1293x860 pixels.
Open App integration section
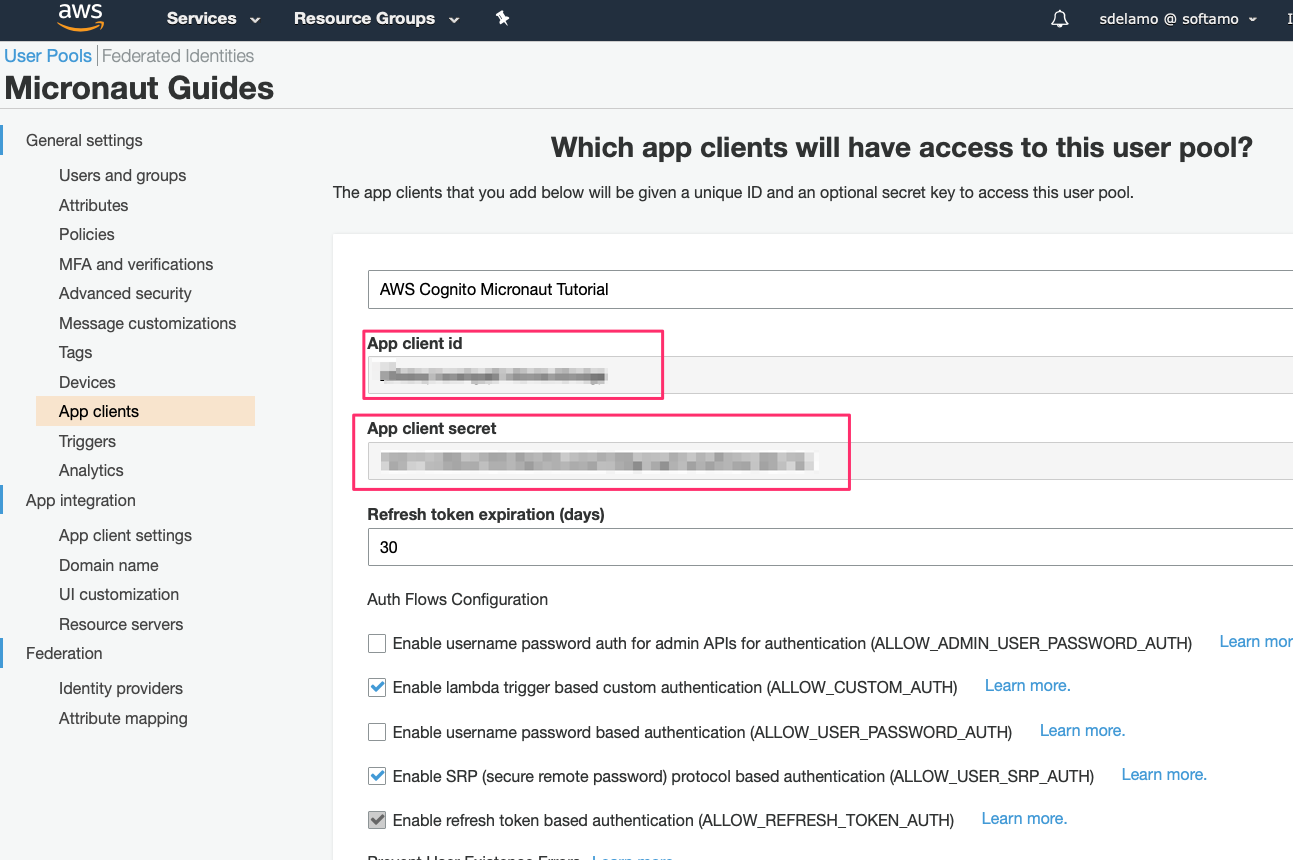(x=80, y=500)
